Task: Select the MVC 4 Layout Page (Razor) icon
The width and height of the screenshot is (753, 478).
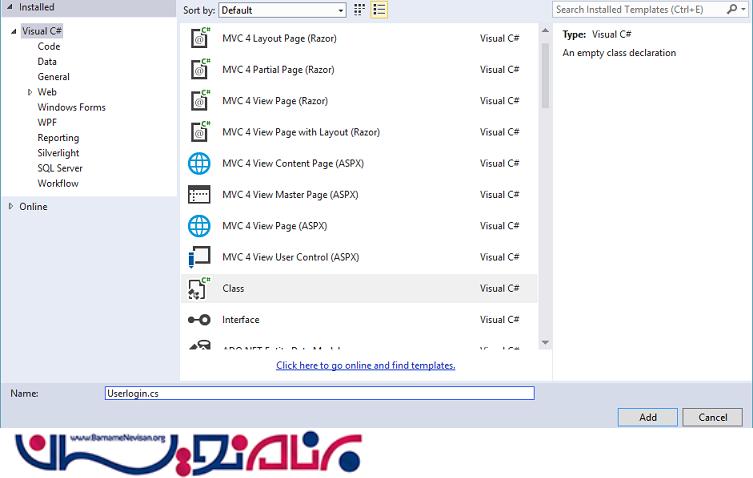Action: point(199,39)
